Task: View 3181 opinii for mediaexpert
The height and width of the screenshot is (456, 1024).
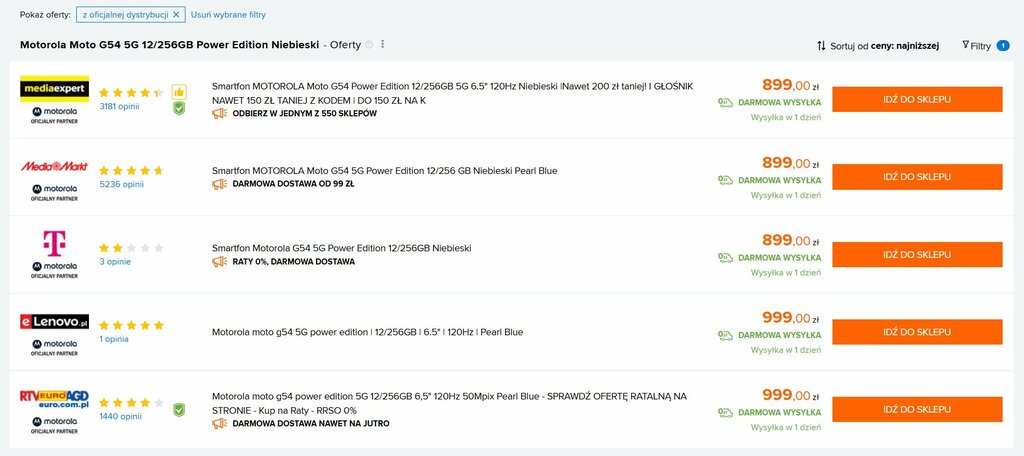Action: point(119,106)
